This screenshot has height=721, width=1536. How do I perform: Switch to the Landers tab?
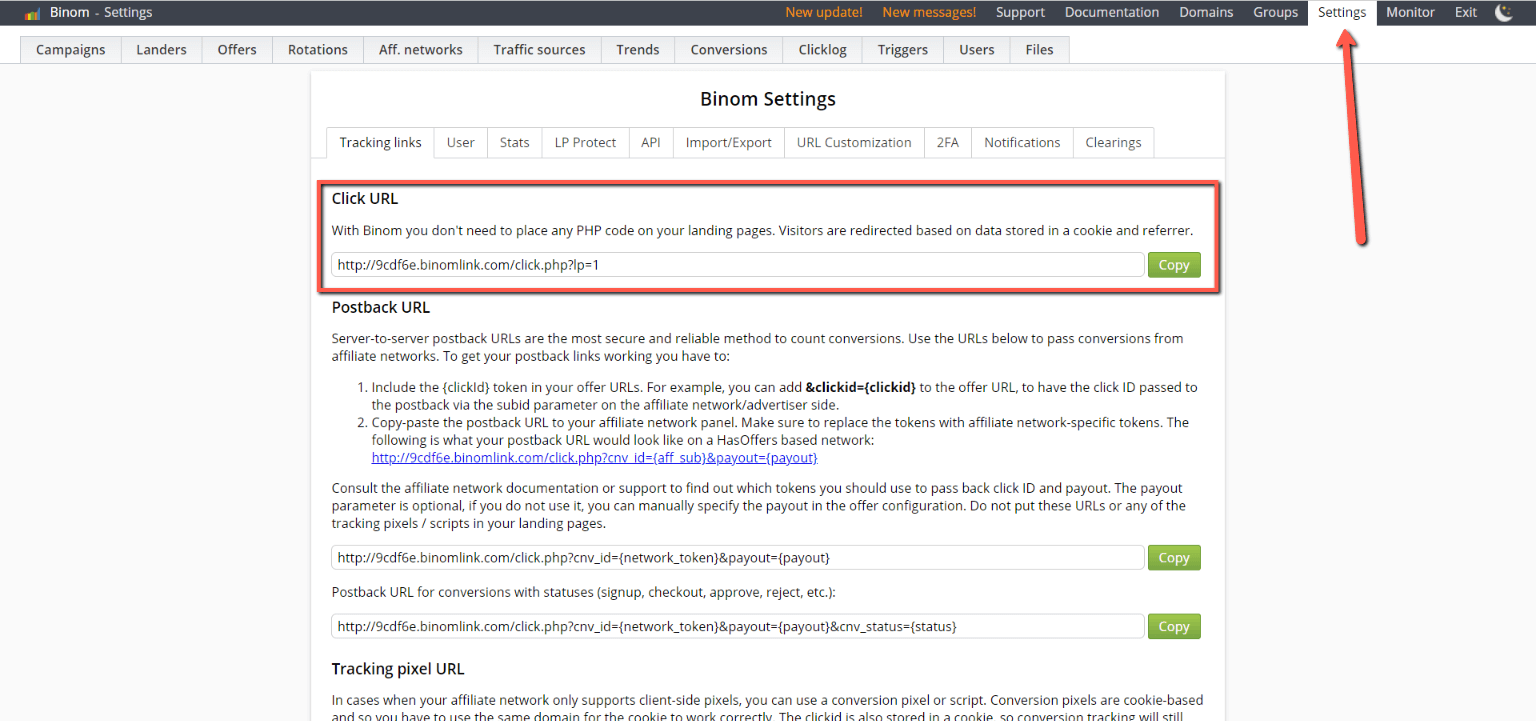(162, 50)
